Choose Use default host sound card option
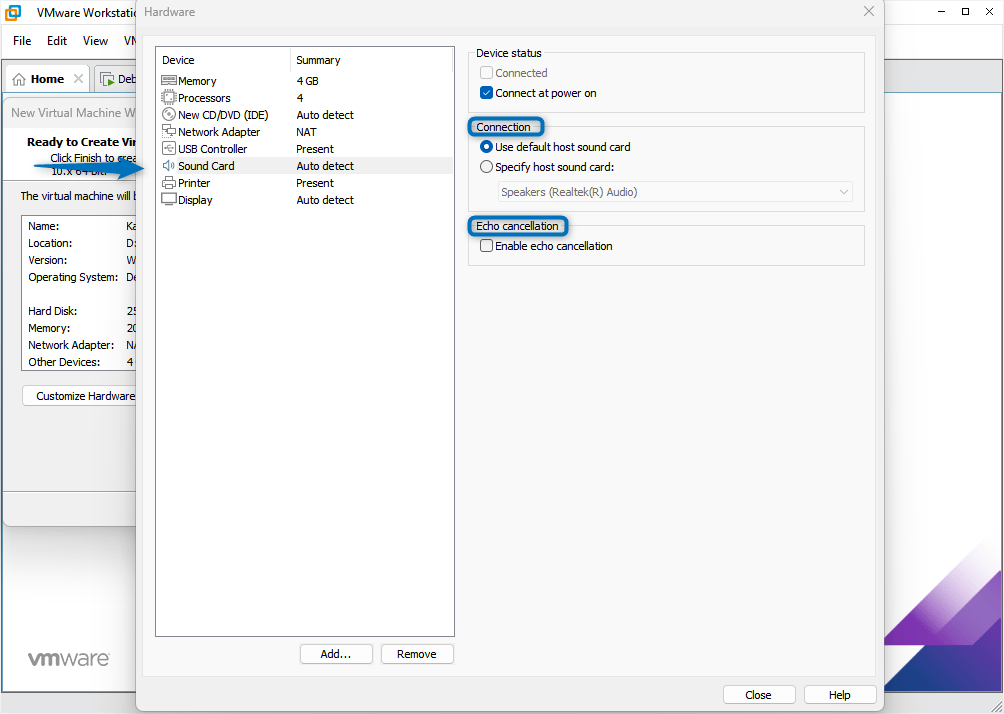Screen dimensions: 1004x714 [486, 146]
